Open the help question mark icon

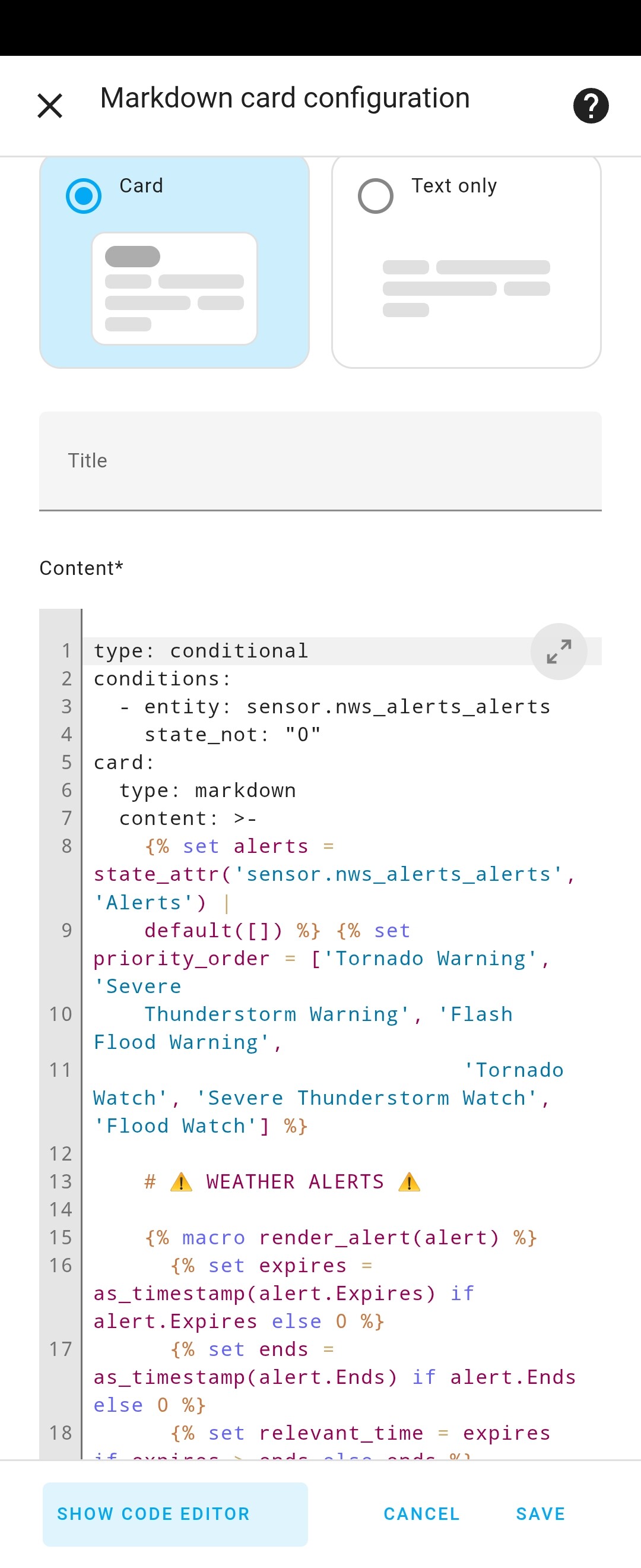(591, 105)
